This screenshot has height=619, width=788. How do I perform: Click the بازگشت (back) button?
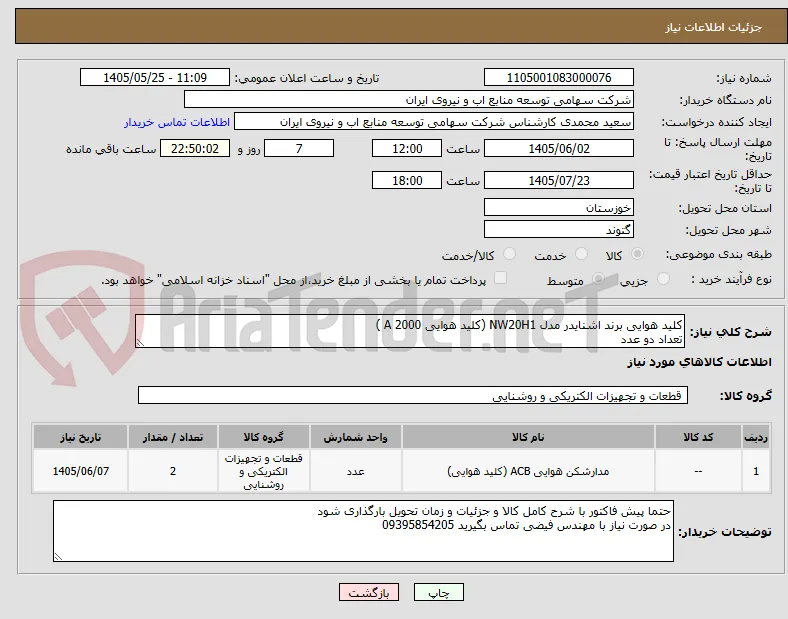(369, 592)
